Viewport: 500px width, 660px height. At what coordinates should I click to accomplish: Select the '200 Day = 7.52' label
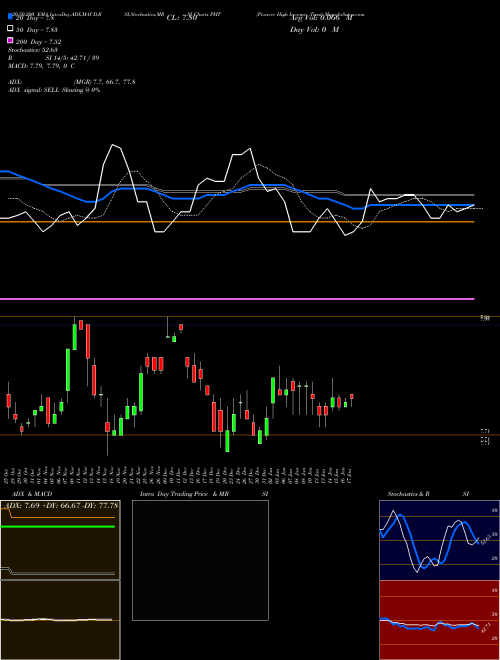coord(39,42)
